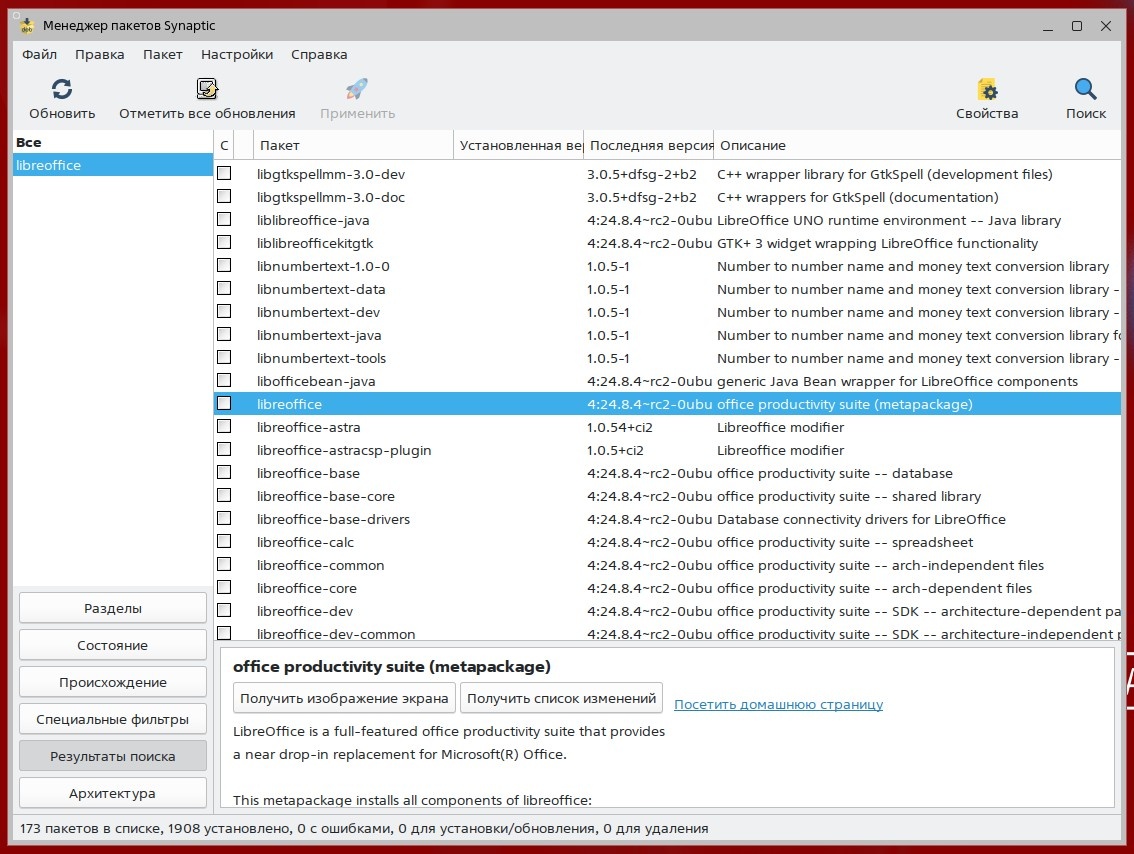The width and height of the screenshot is (1134, 854).
Task: Sort by the Описание column header
Action: (917, 145)
